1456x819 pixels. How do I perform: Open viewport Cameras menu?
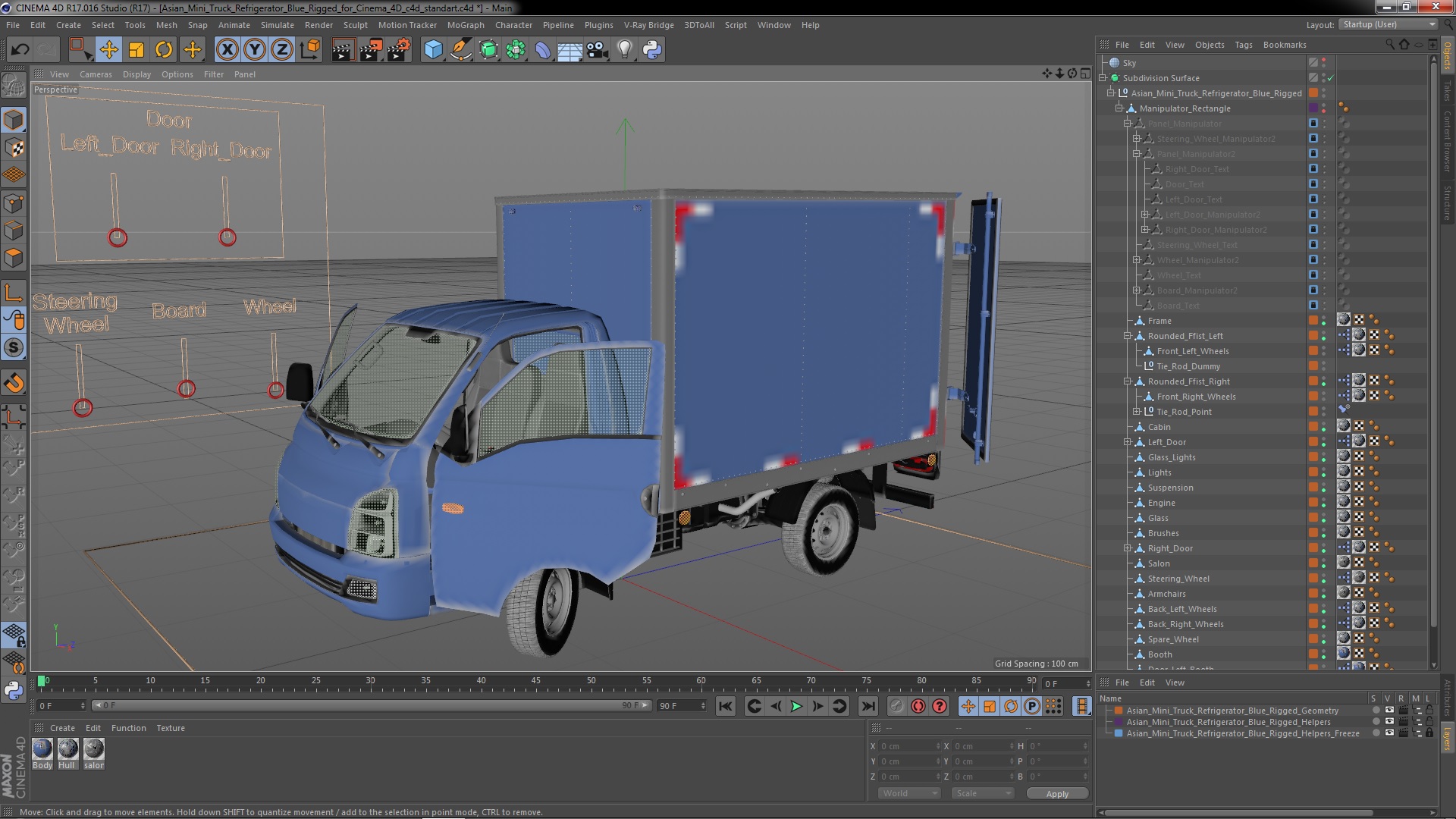[96, 74]
